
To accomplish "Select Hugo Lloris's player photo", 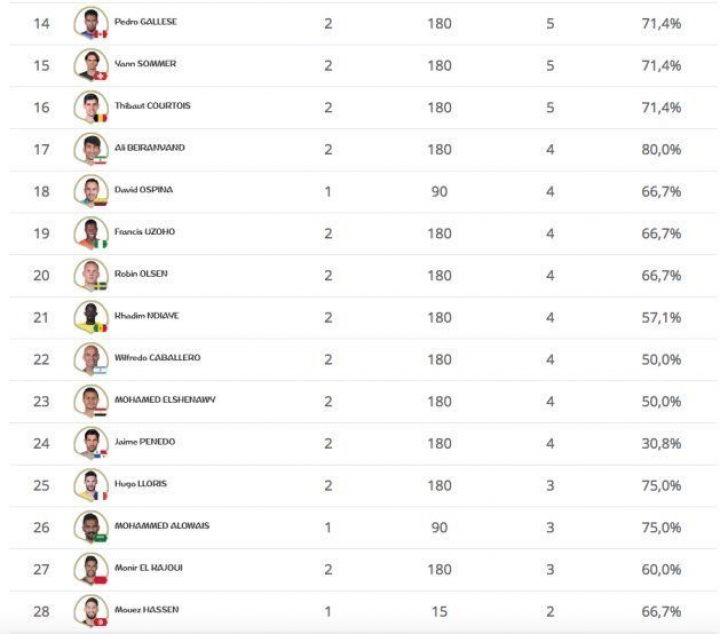I will [x=90, y=485].
